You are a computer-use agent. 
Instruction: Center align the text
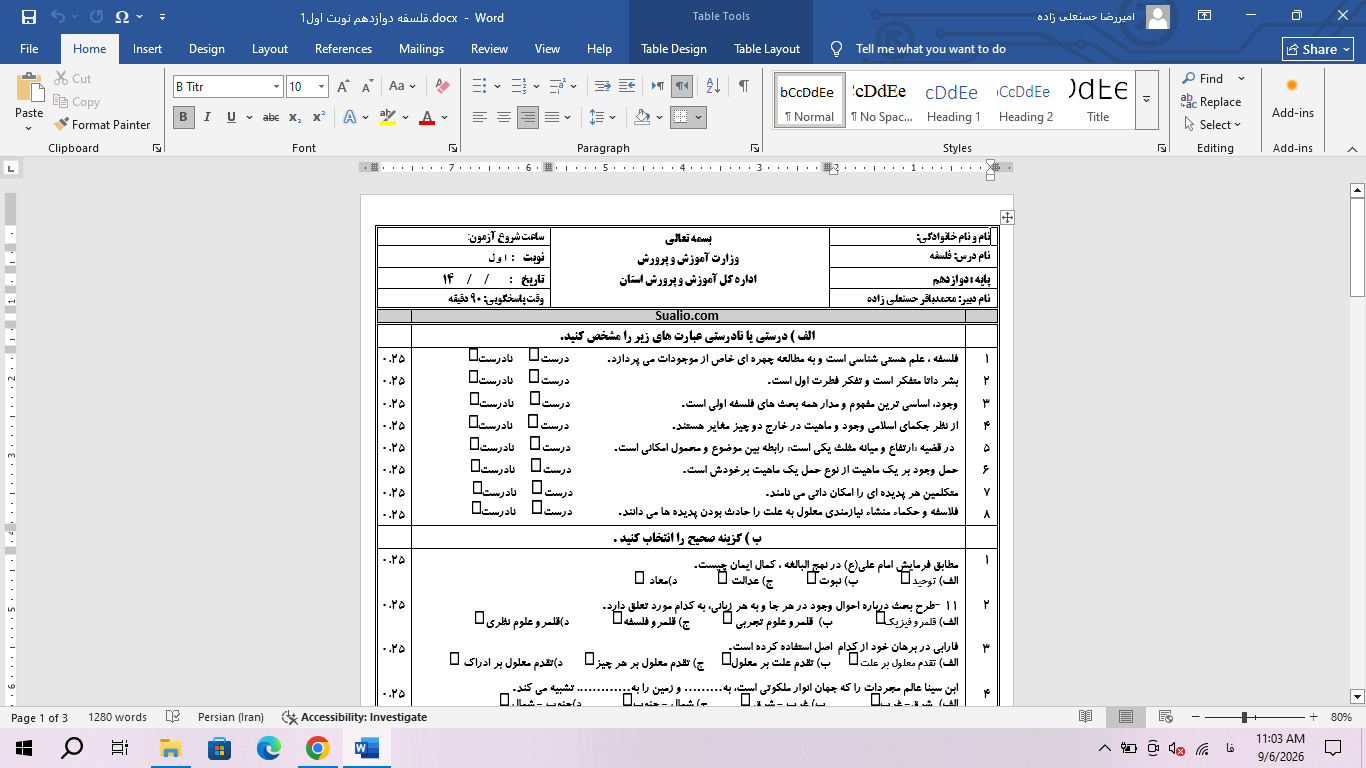pos(503,117)
